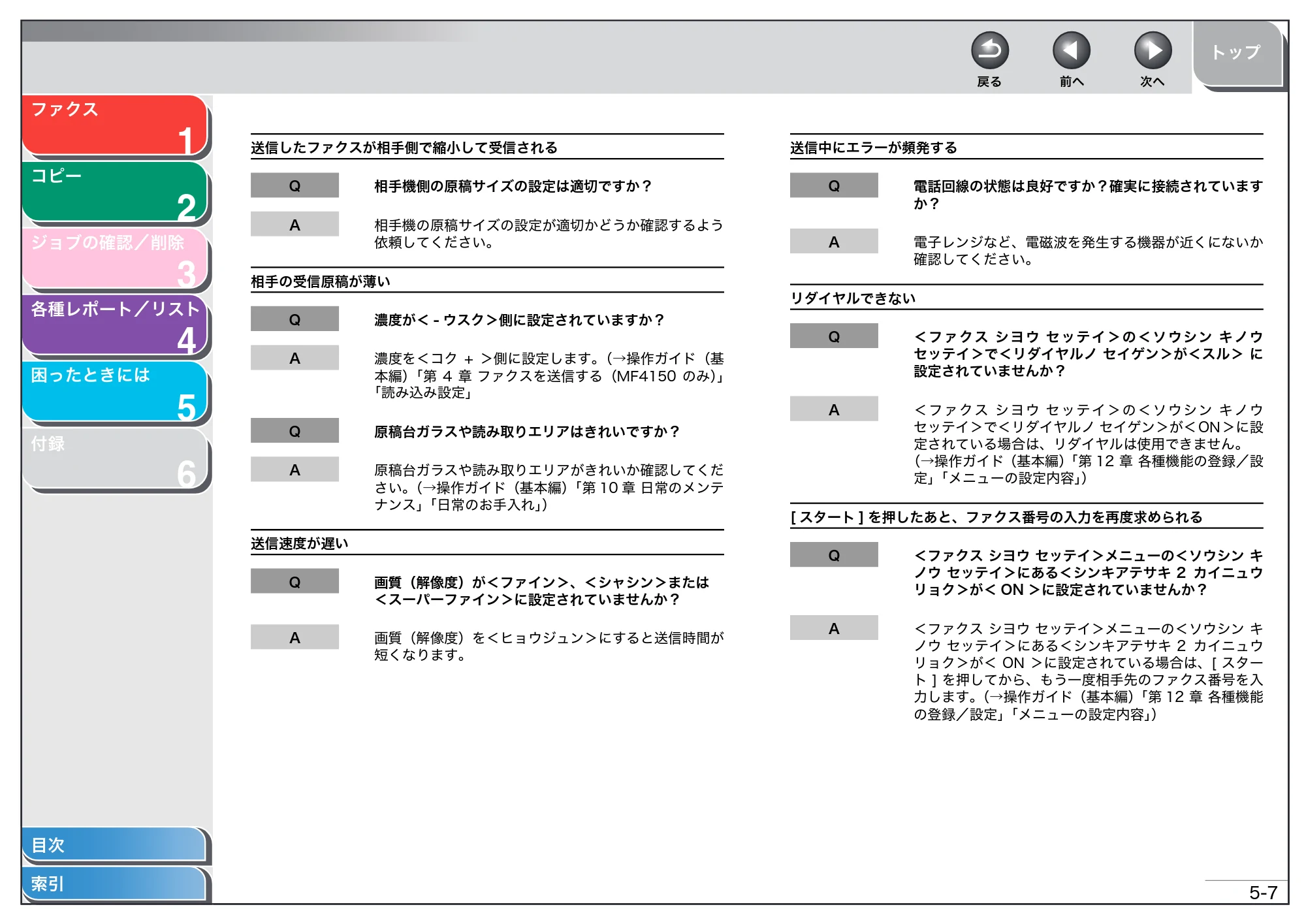This screenshot has width=1306, height=924.
Task: Click heading 送信中にエラーが頻発する
Action: (873, 148)
